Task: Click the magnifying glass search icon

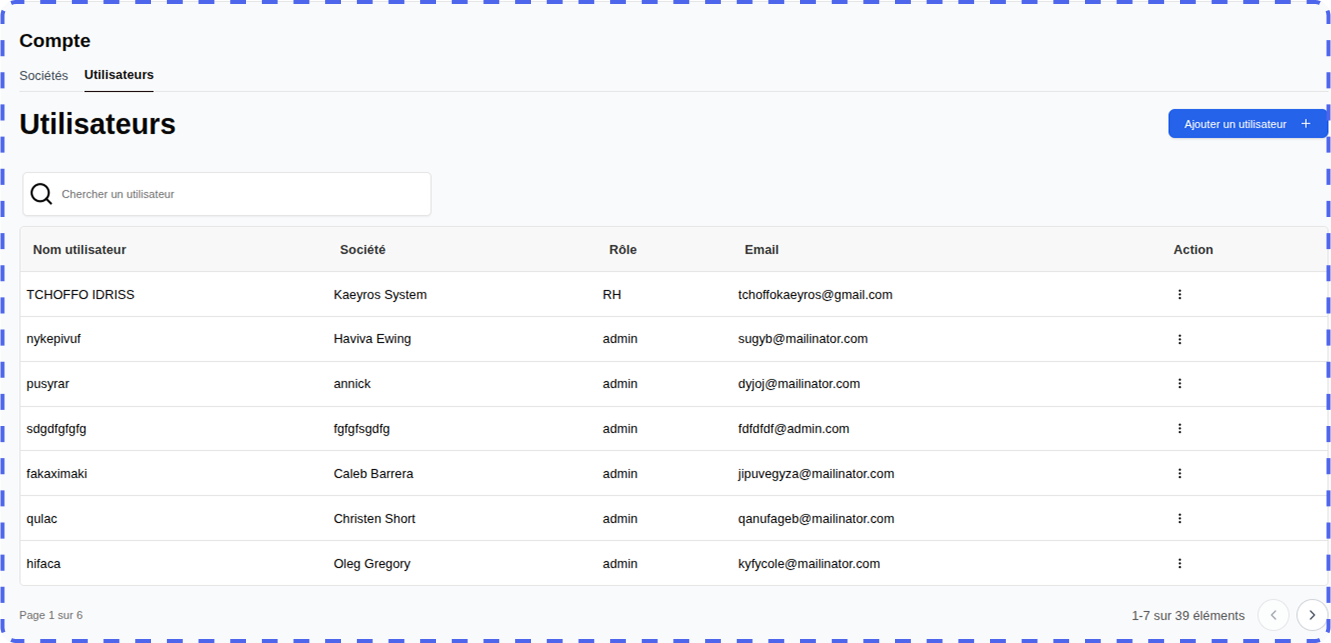Action: tap(41, 194)
